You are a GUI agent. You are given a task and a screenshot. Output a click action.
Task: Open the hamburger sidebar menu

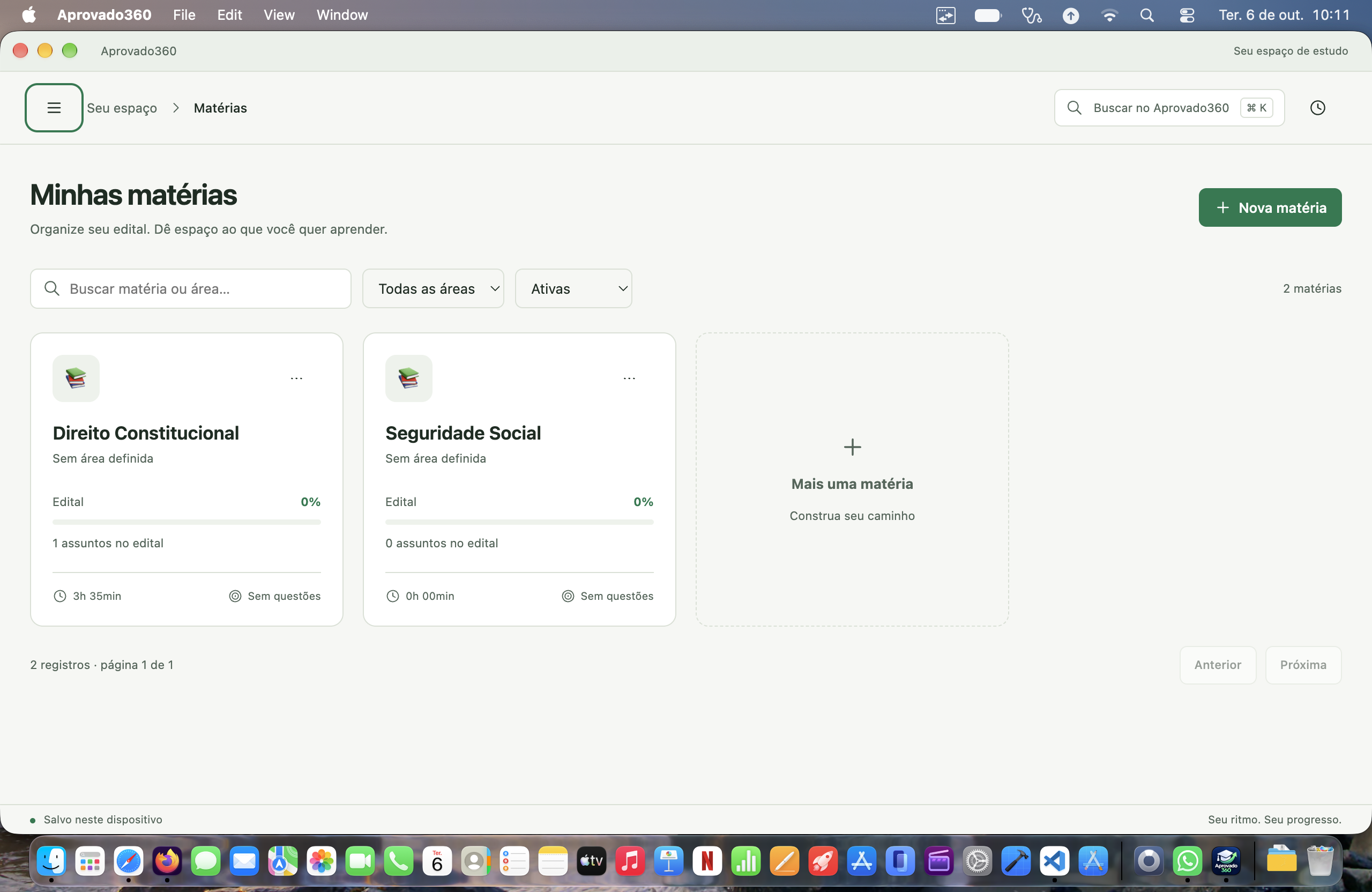54,108
